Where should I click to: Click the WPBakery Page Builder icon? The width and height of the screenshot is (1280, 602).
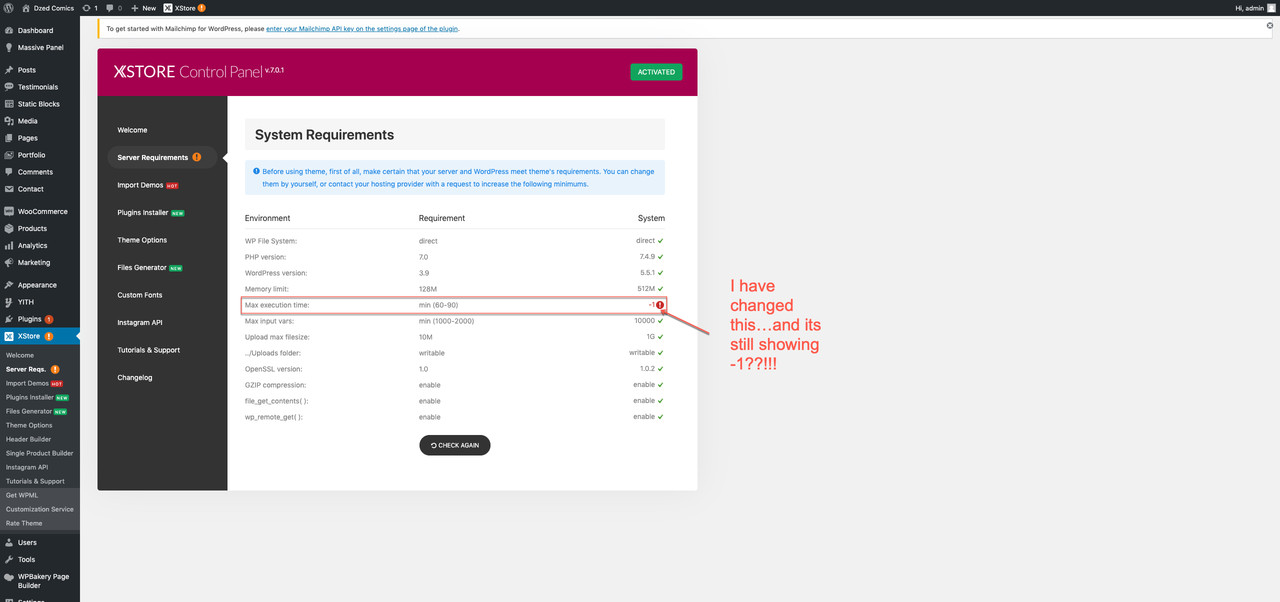(9, 577)
